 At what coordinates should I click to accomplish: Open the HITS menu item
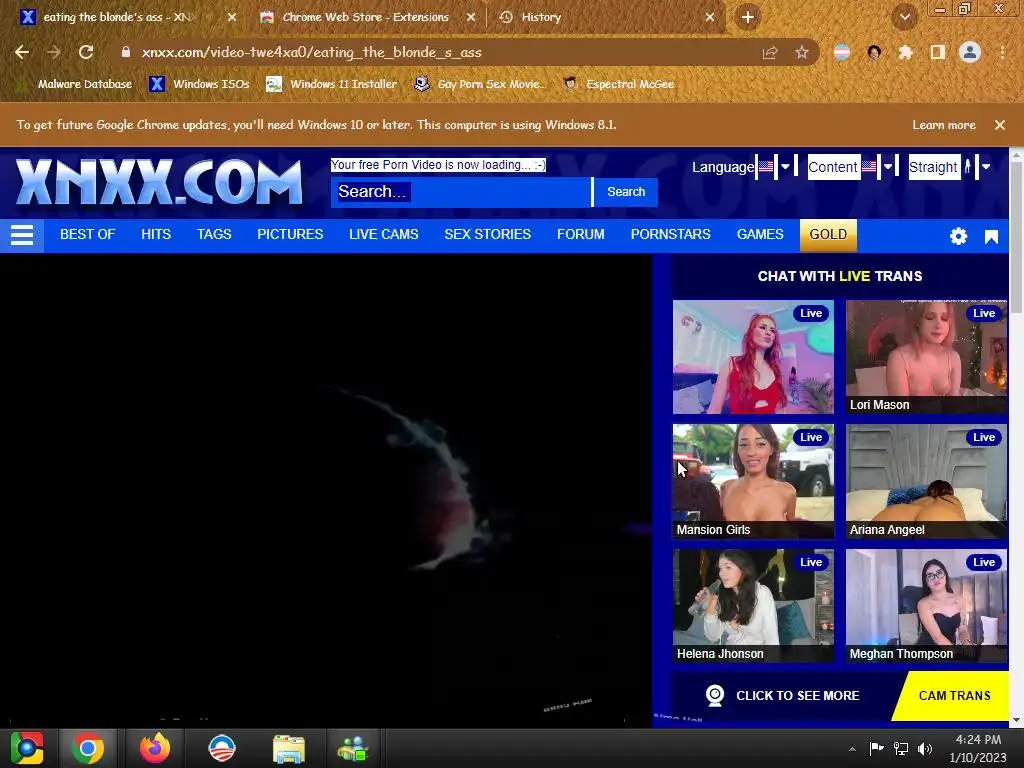tap(156, 234)
